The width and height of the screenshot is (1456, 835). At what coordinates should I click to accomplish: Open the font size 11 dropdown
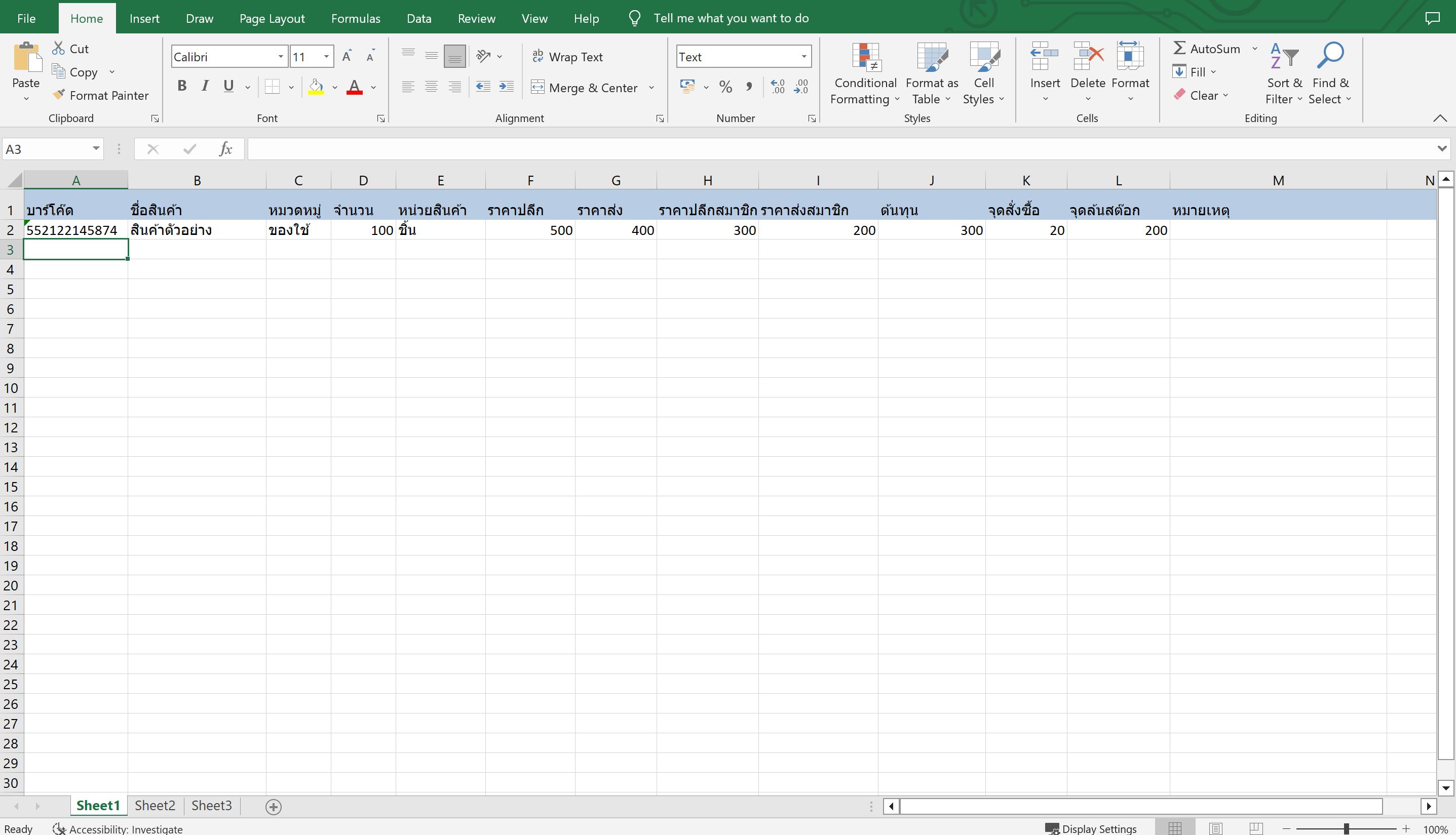[326, 57]
